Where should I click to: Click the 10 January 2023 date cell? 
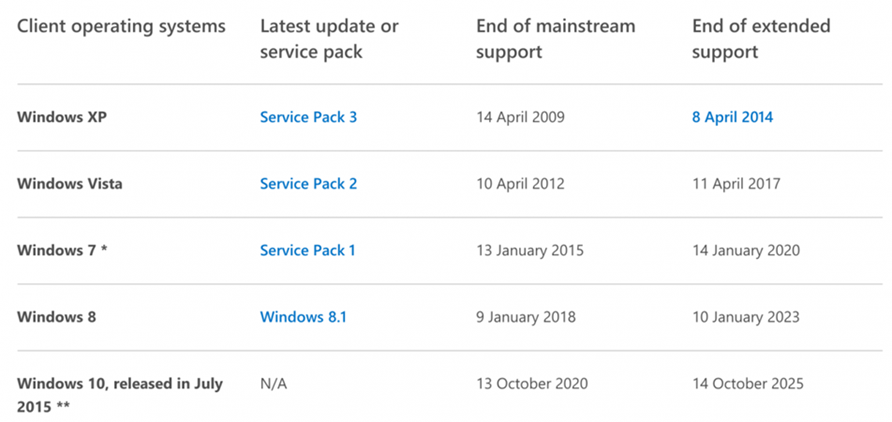[x=746, y=317]
